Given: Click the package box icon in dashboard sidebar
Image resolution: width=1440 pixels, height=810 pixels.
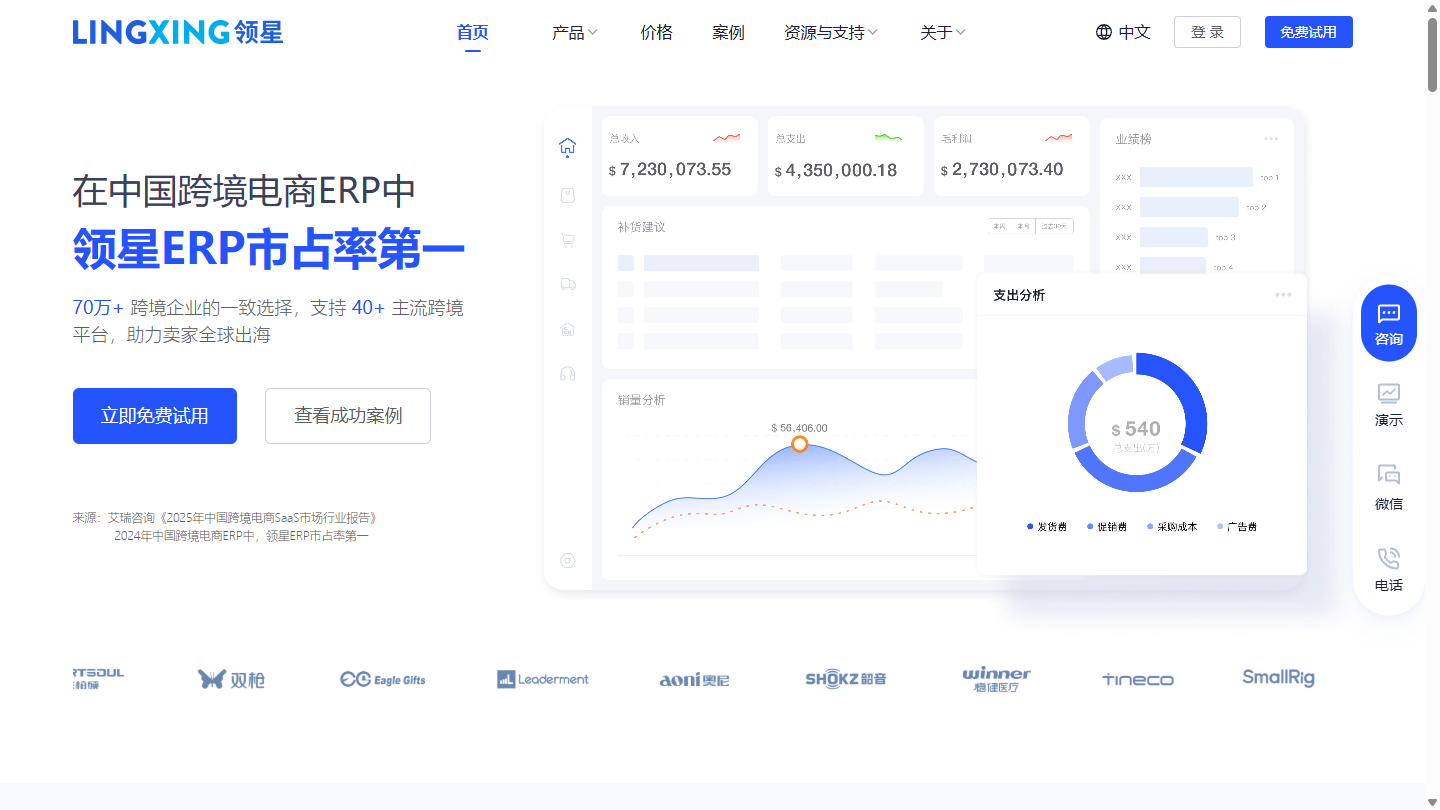Looking at the screenshot, I should tap(568, 196).
